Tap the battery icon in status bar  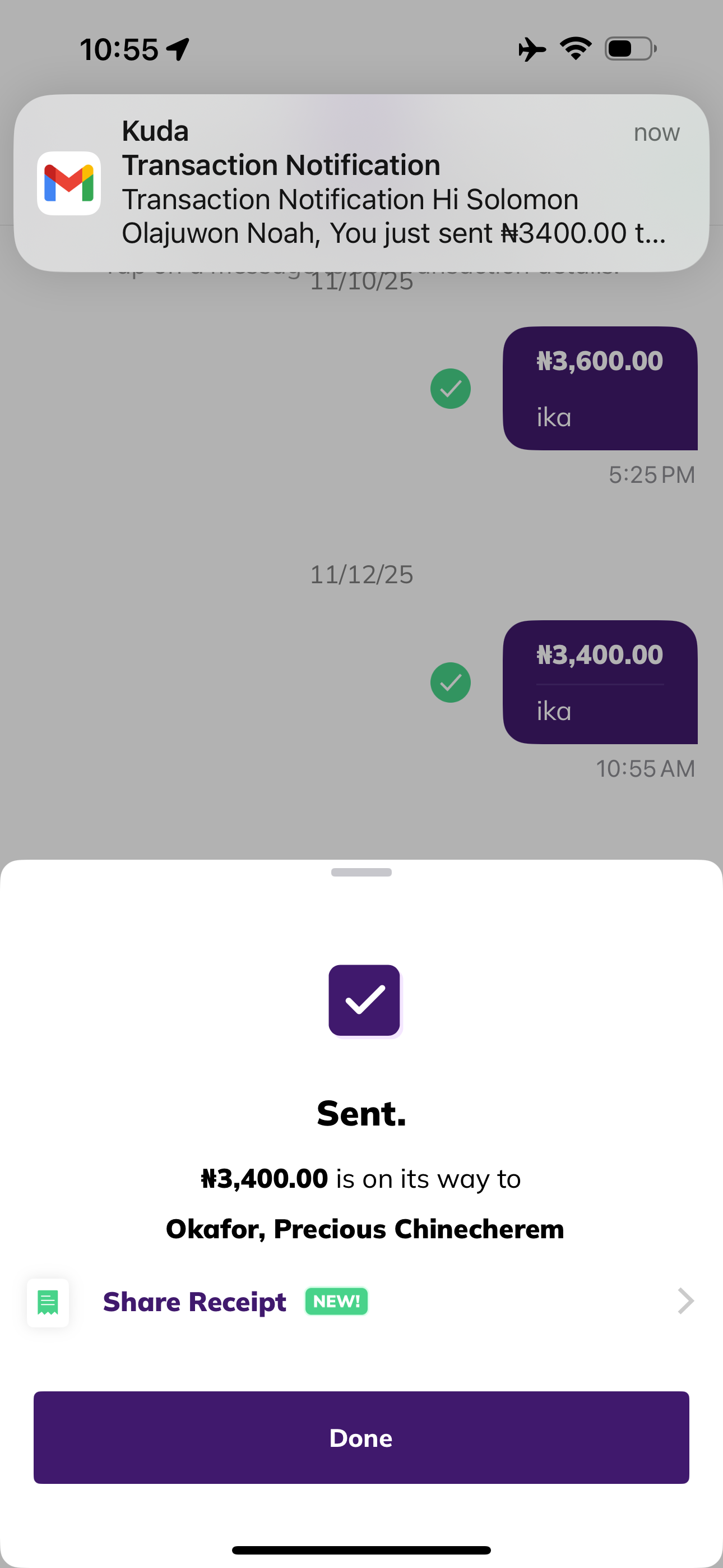coord(631,49)
